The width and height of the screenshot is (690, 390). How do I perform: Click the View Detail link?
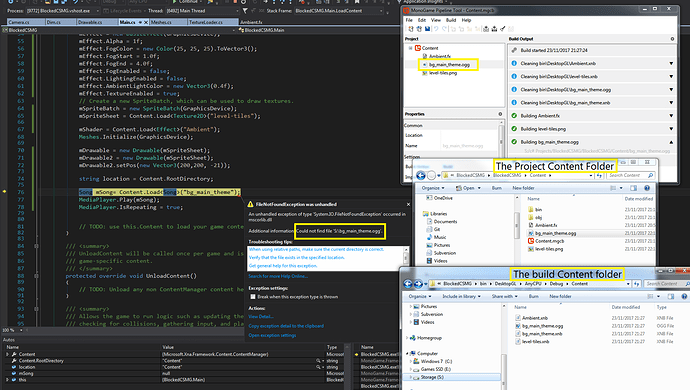pyautogui.click(x=261, y=316)
